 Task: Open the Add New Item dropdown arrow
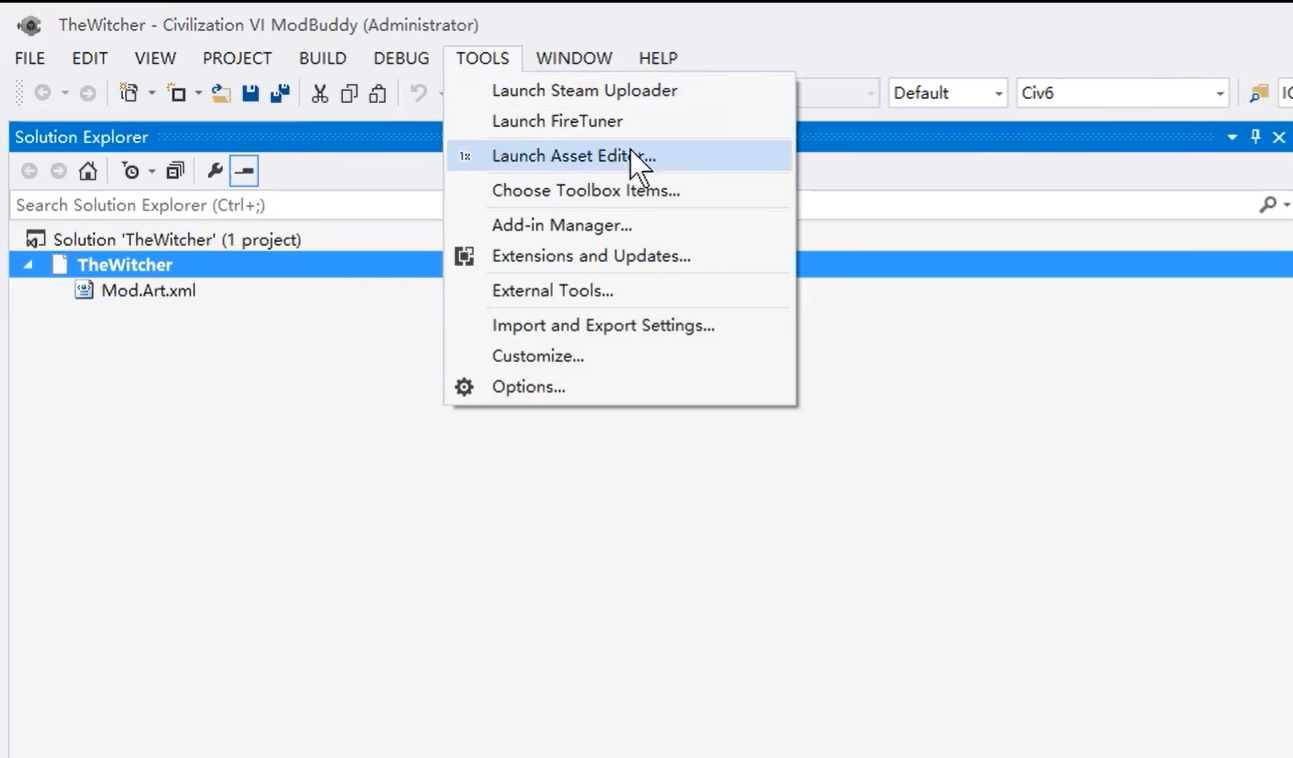(199, 93)
